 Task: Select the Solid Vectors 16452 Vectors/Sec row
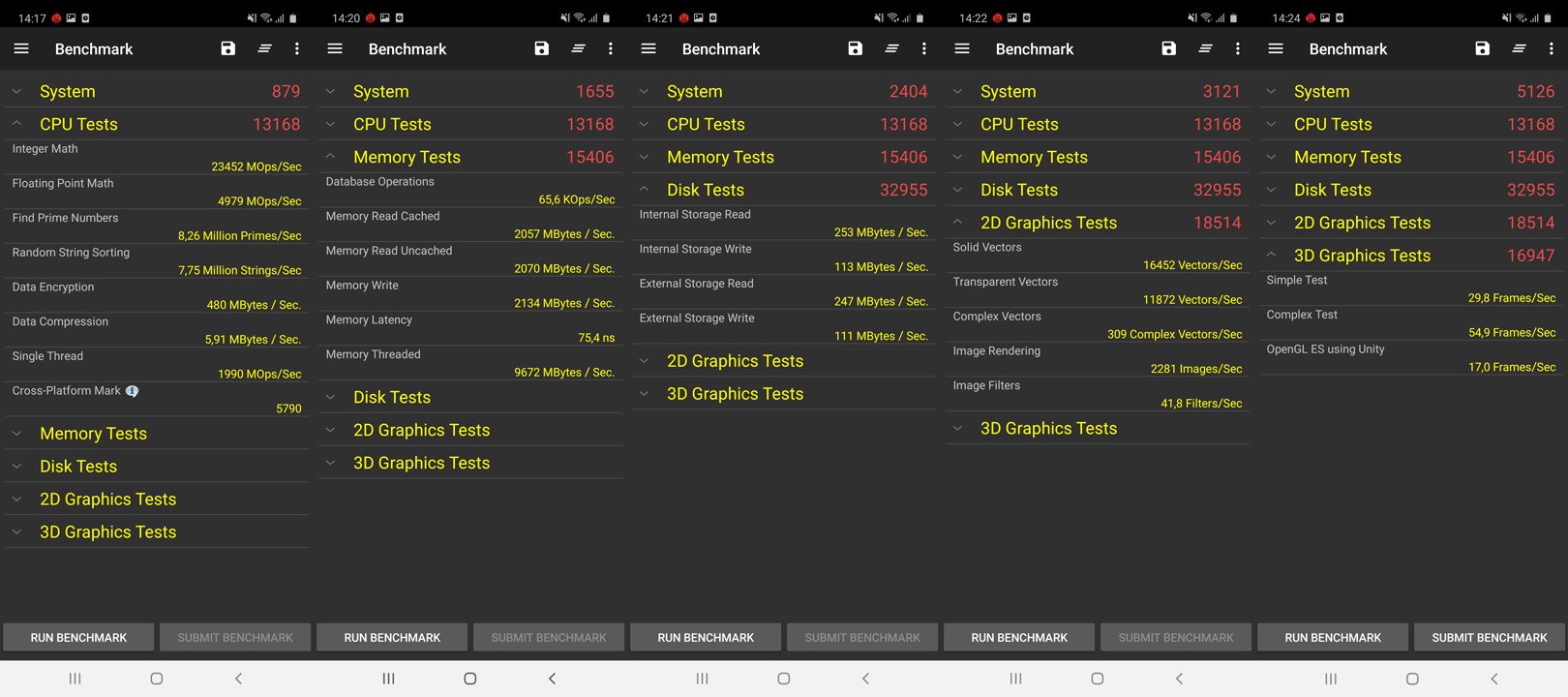pyautogui.click(x=1098, y=257)
